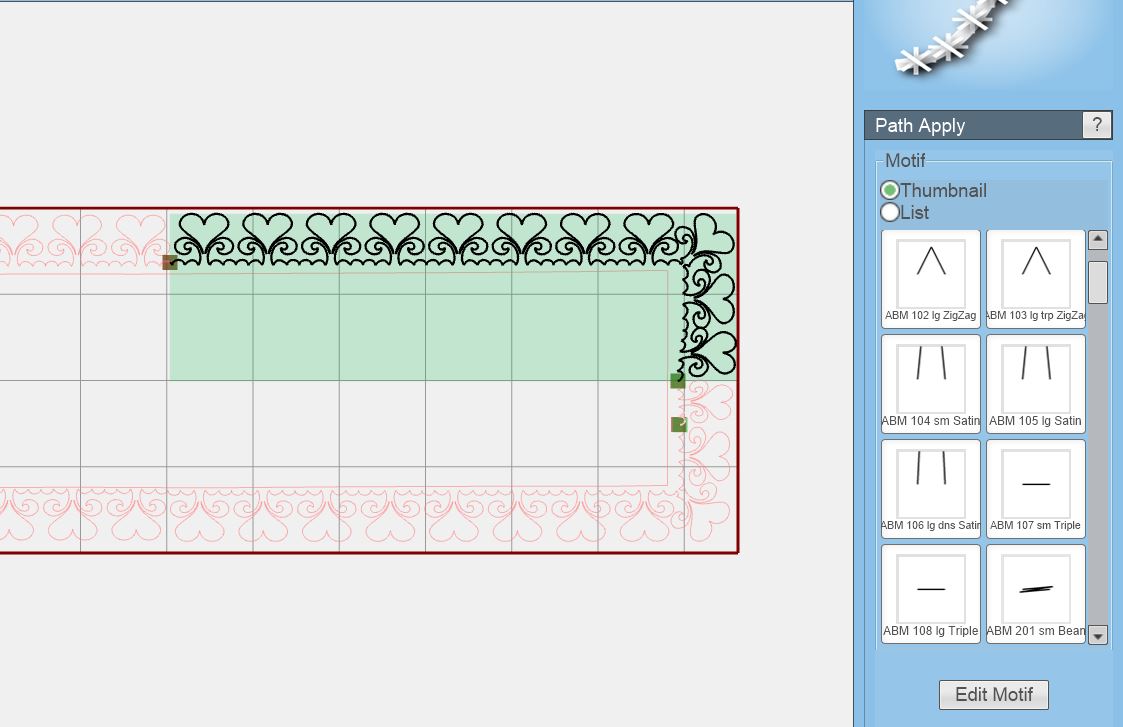1123x727 pixels.
Task: Enable Thumbnail view for motifs
Action: pos(890,190)
